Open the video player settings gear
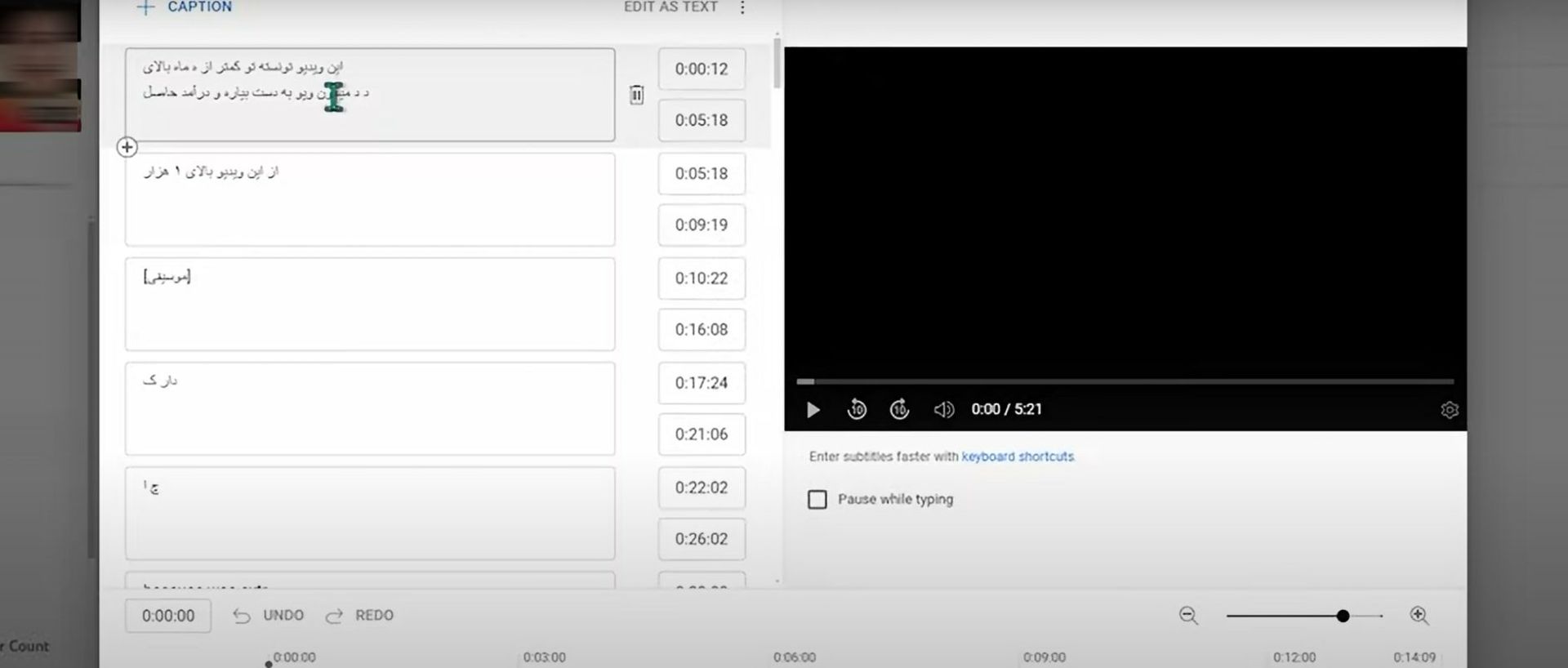1568x668 pixels. (1449, 410)
